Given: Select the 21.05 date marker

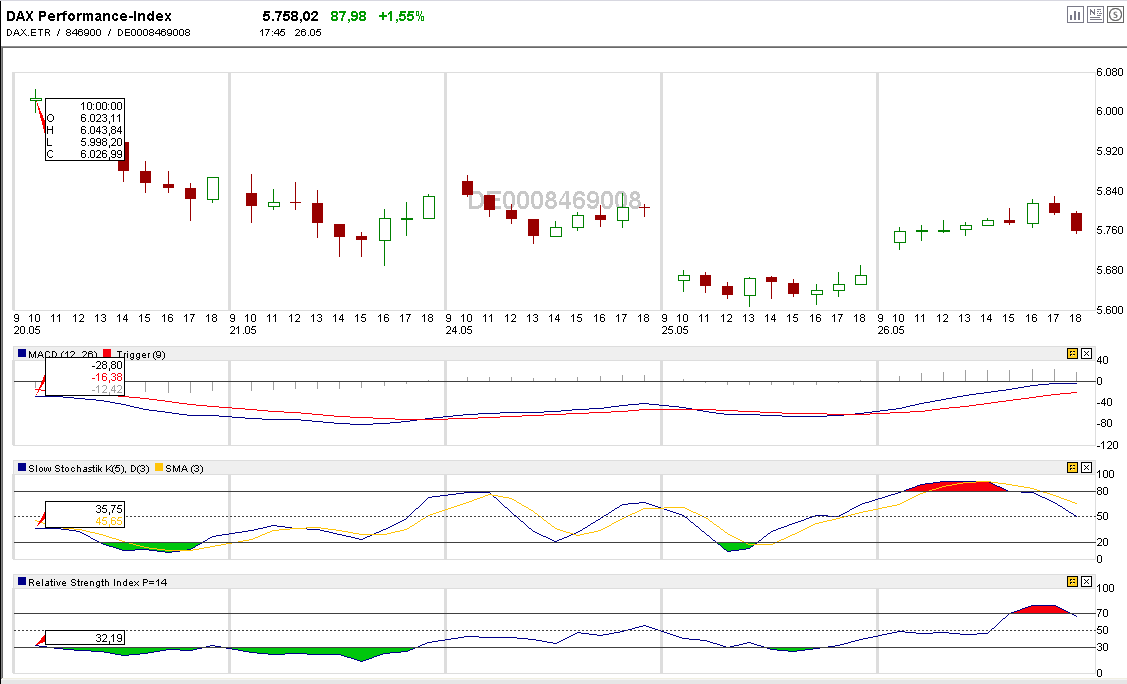Looking at the screenshot, I should pos(243,331).
